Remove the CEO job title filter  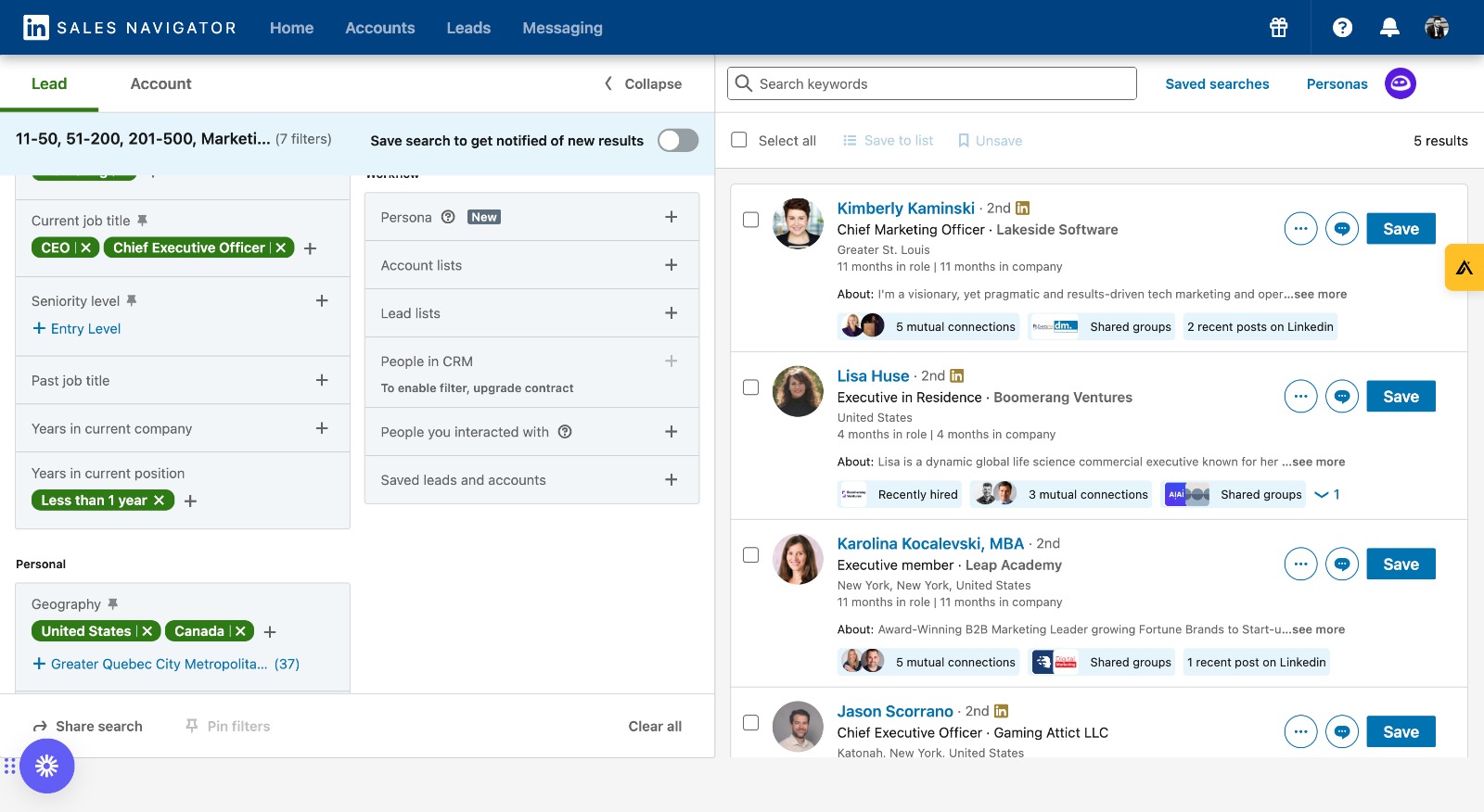coord(86,247)
